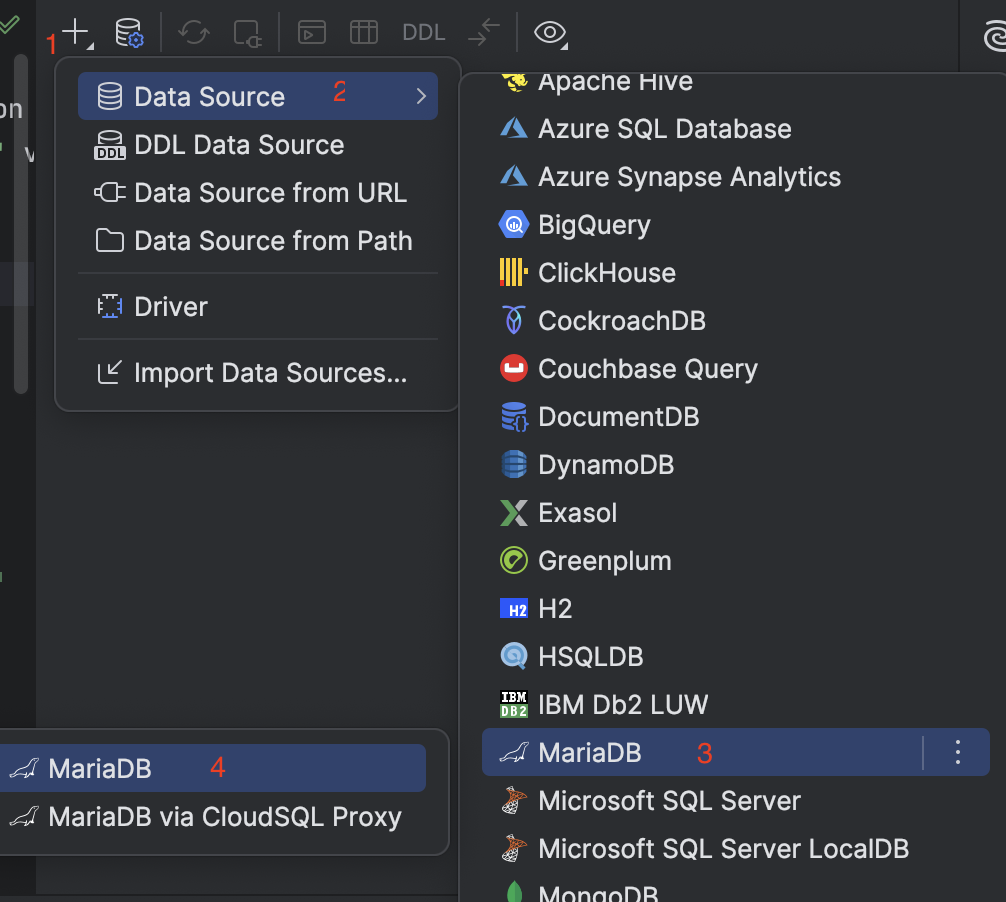The width and height of the screenshot is (1006, 902).
Task: Click the Driver menu item
Action: click(x=171, y=307)
